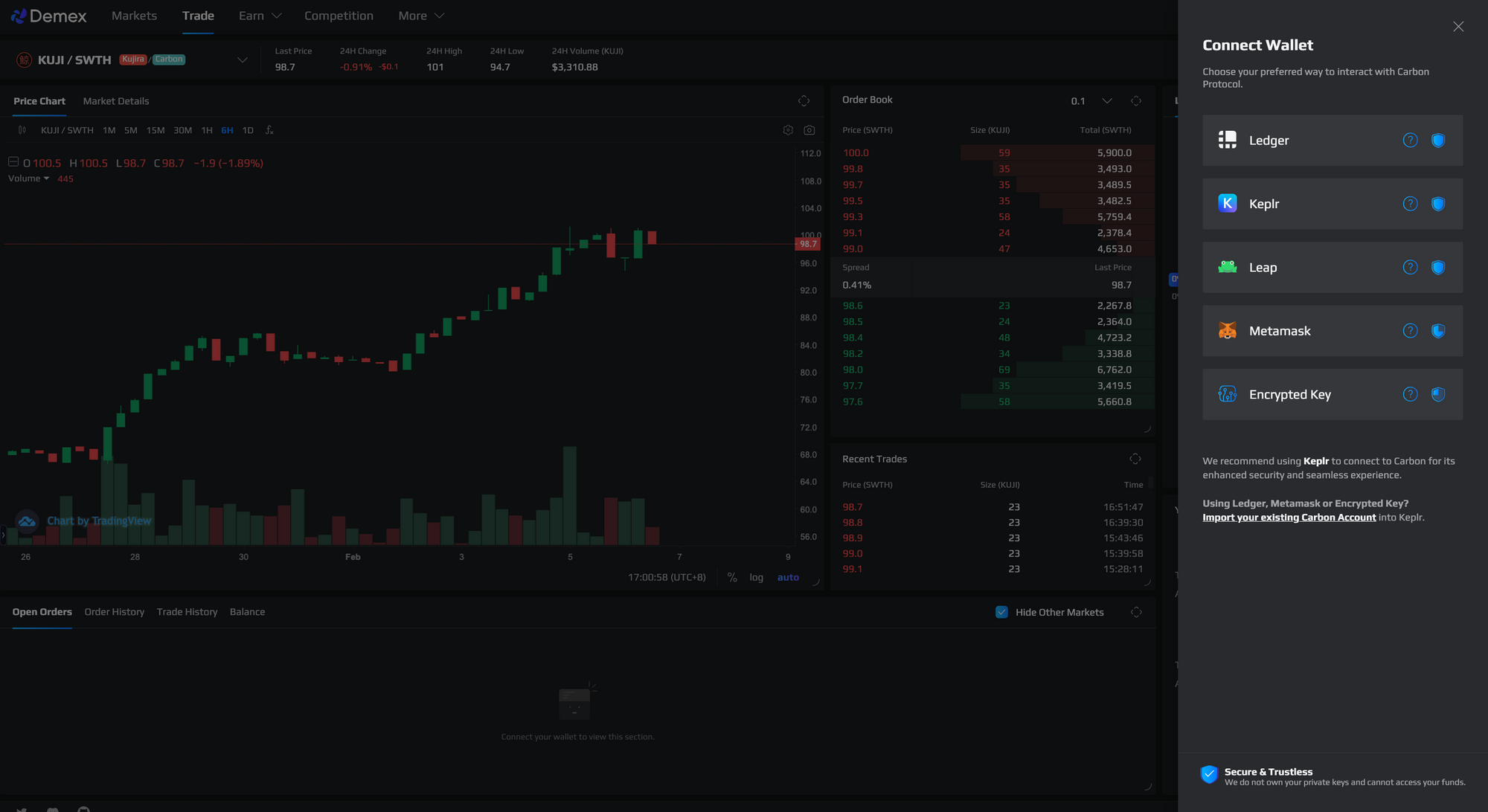Switch to the Balance tab
This screenshot has width=1488, height=812.
pyautogui.click(x=247, y=612)
